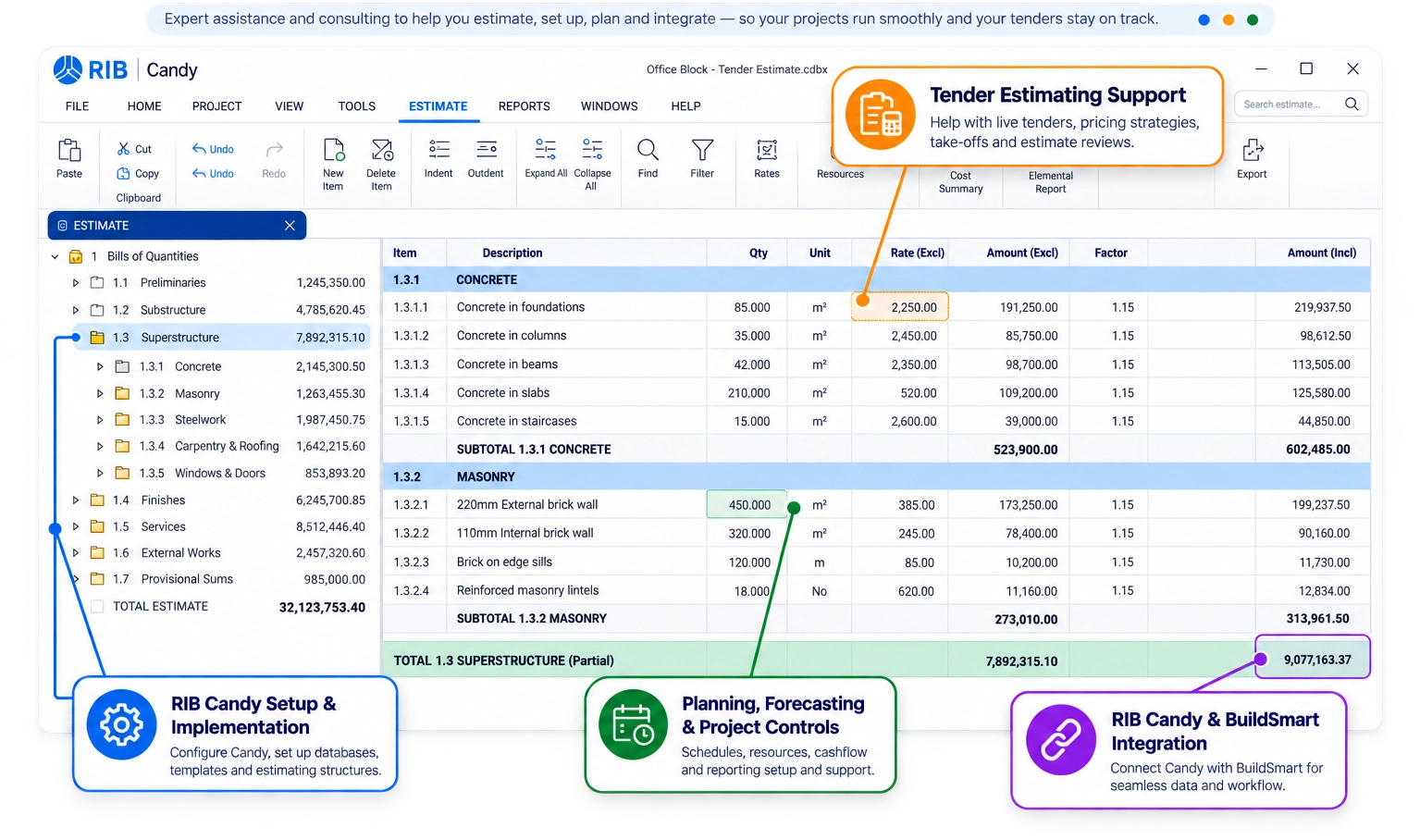Image resolution: width=1420 pixels, height=840 pixels.
Task: Click the Delete Item icon
Action: (x=381, y=150)
